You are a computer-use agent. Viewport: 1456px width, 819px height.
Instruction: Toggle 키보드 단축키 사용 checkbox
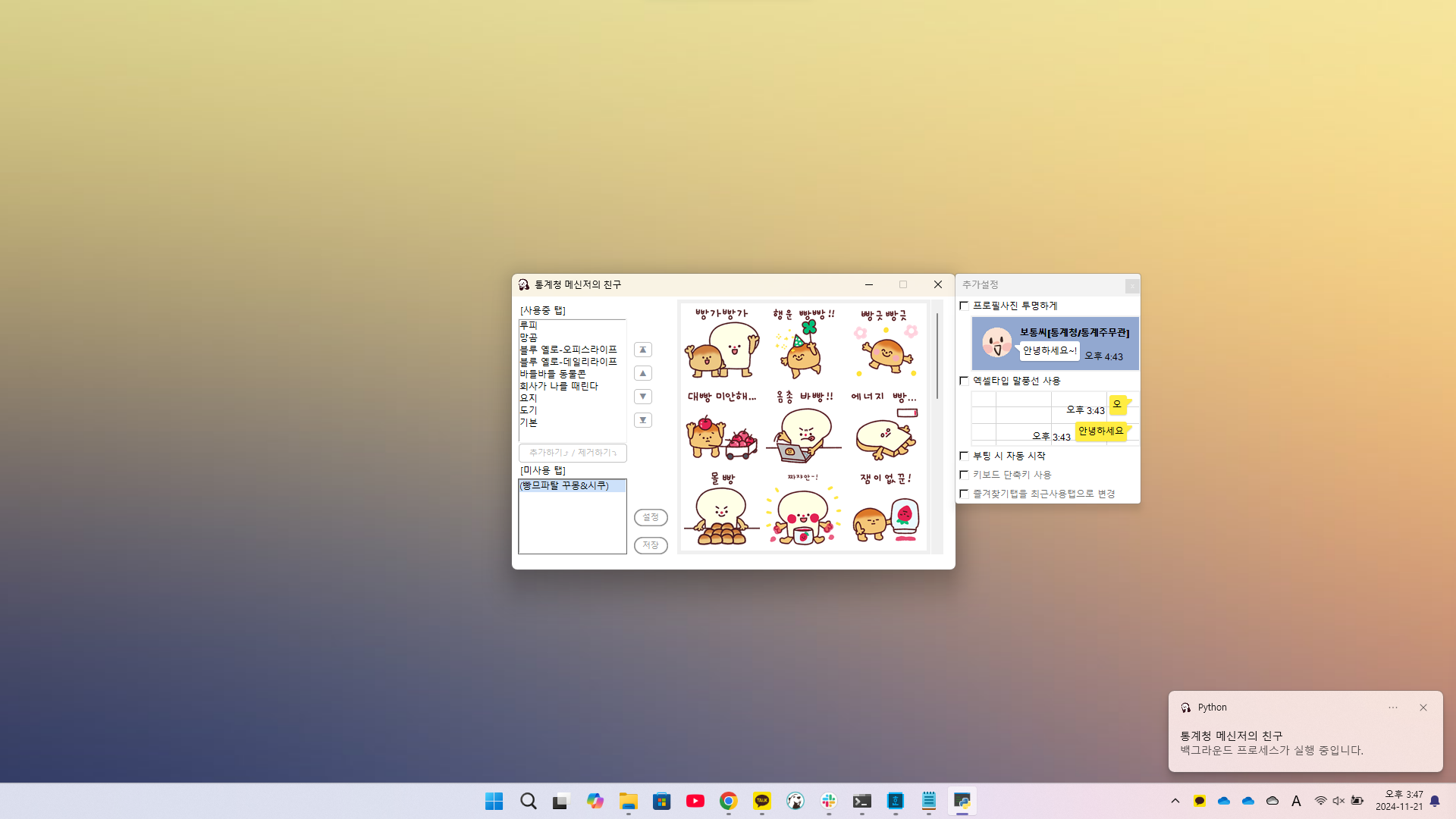click(964, 475)
